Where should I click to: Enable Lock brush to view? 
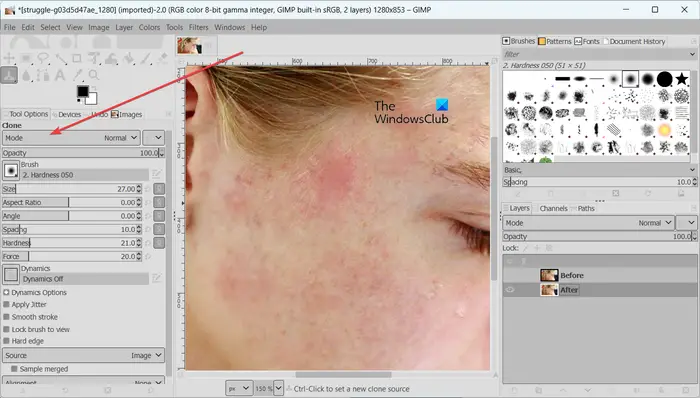[x=6, y=329]
